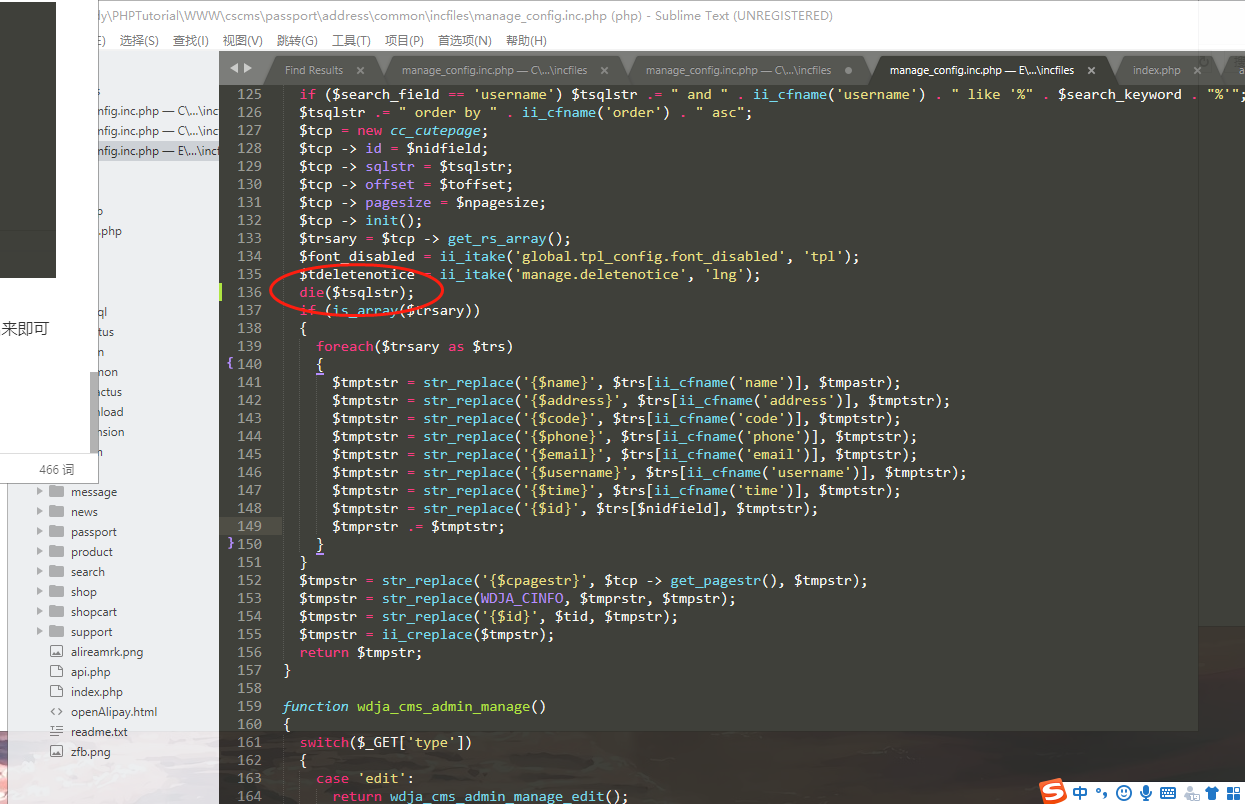Click the Sogou input method logo

point(1054,792)
